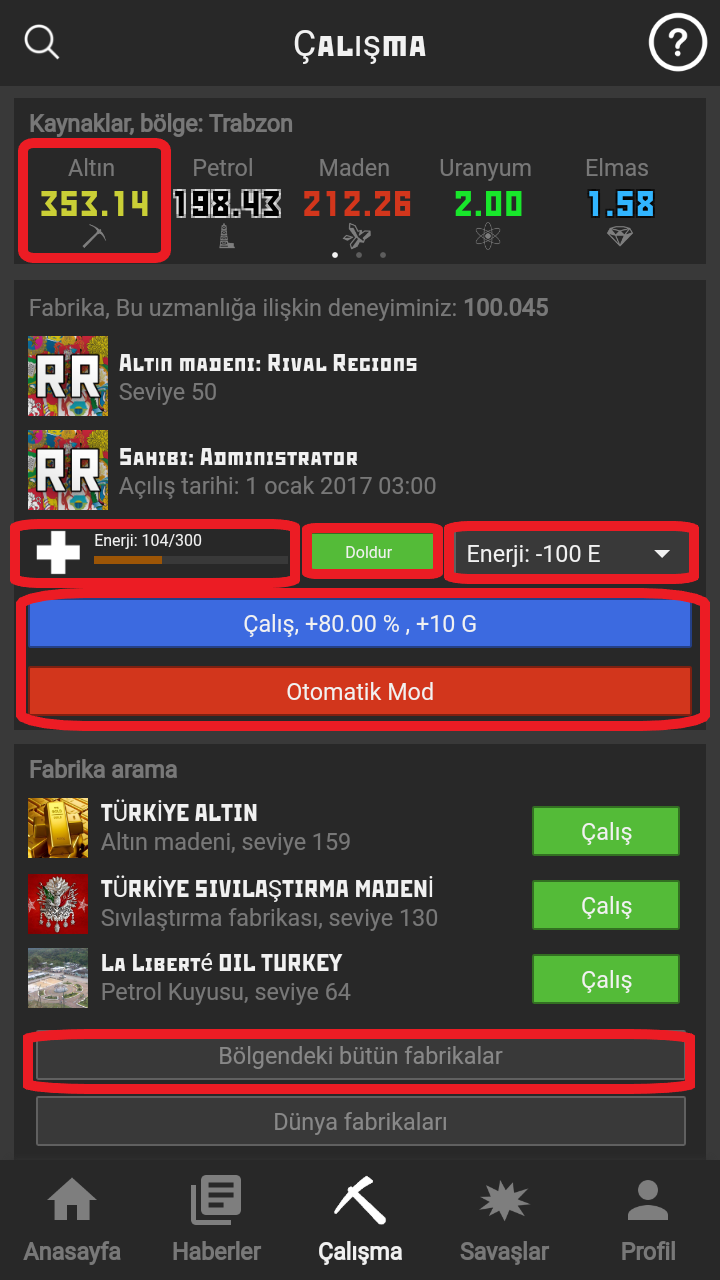Image resolution: width=720 pixels, height=1280 pixels.
Task: Select the Petrol oil resource
Action: click(x=225, y=203)
